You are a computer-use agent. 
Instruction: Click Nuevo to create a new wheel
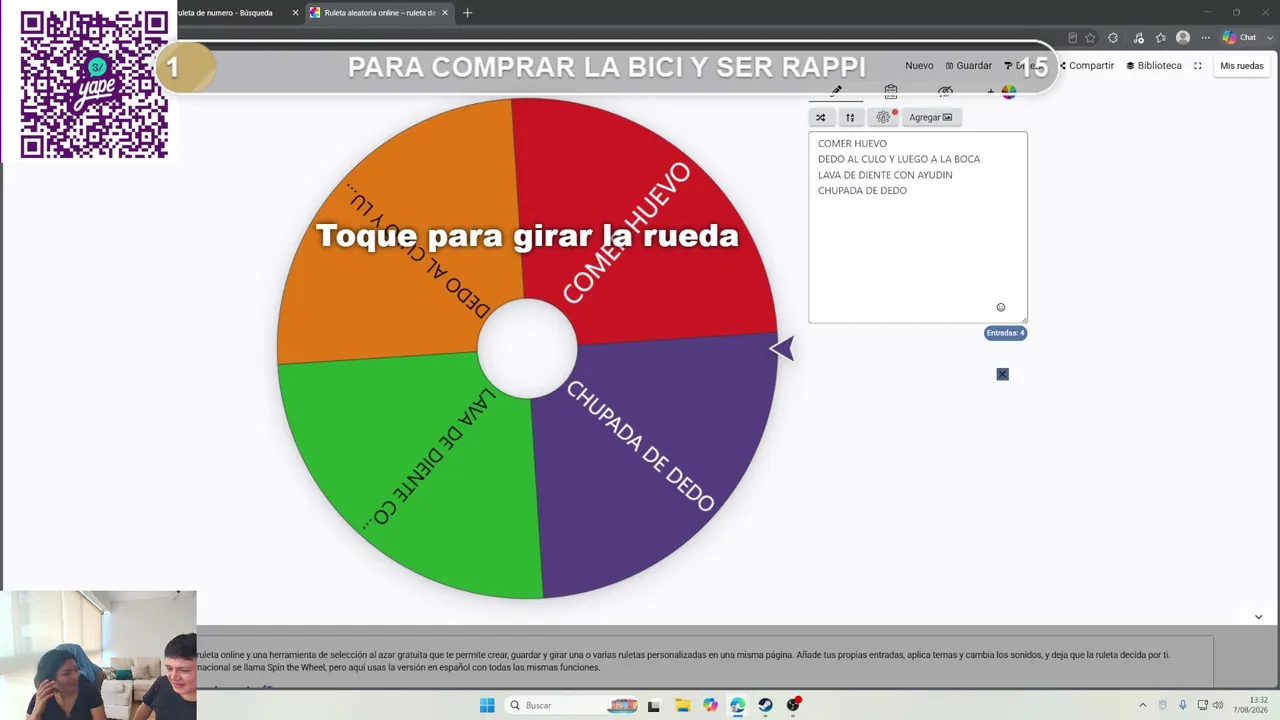919,66
